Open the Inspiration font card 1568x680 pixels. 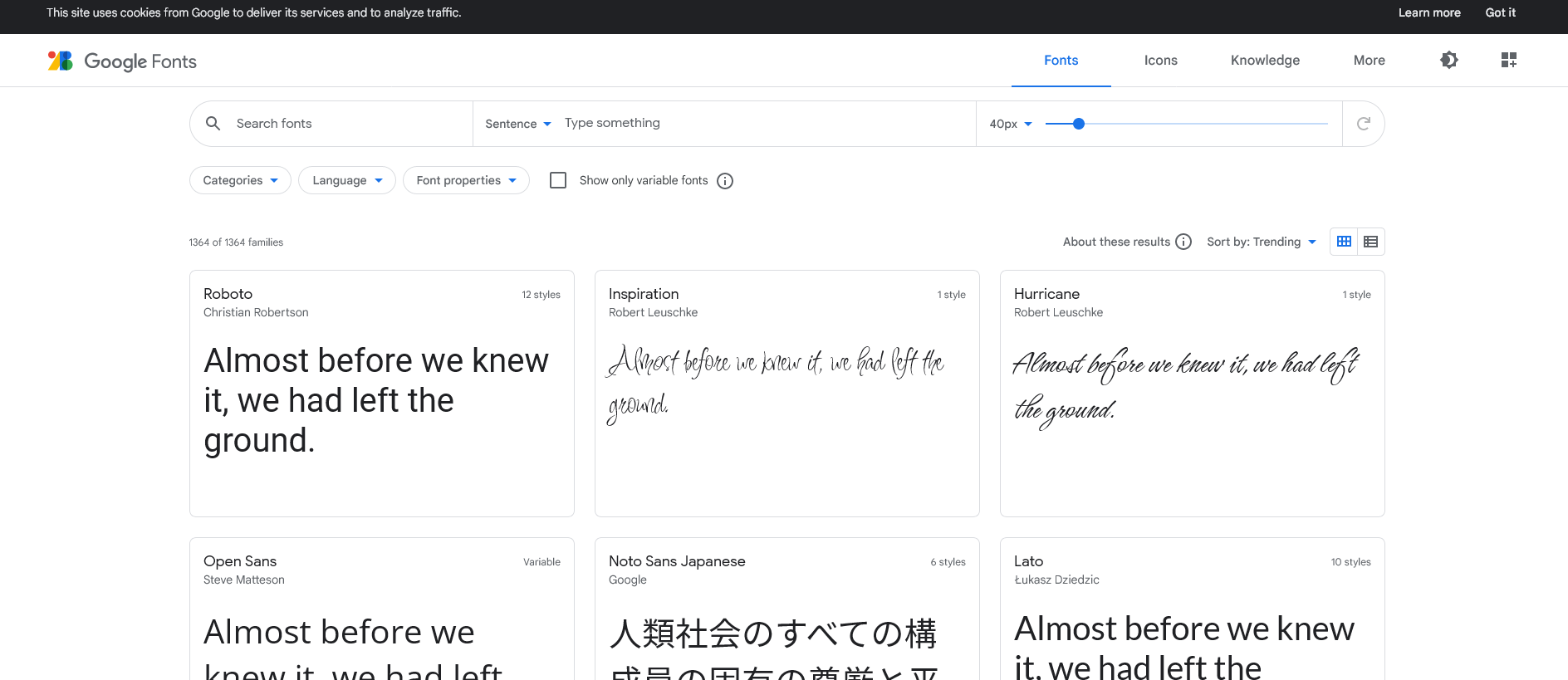[x=787, y=394]
